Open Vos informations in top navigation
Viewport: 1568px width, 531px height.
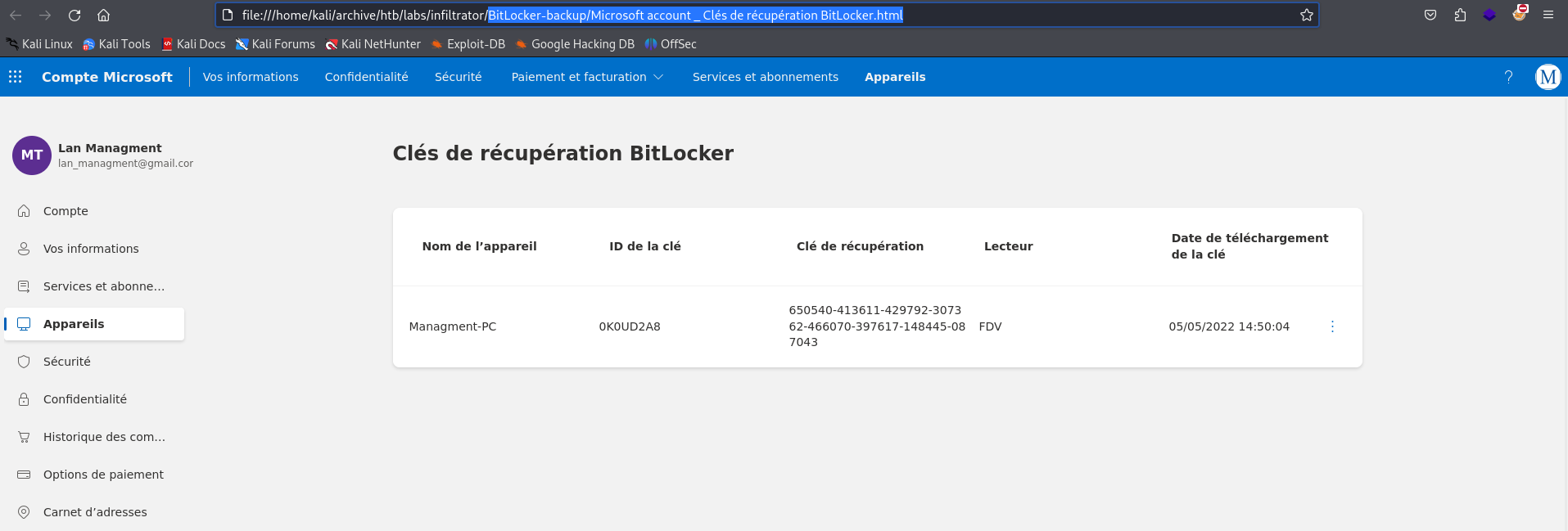tap(251, 77)
